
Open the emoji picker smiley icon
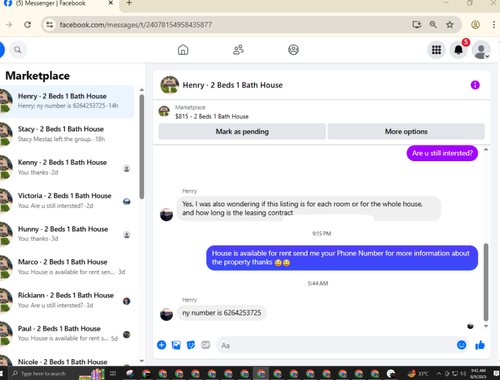click(x=461, y=345)
